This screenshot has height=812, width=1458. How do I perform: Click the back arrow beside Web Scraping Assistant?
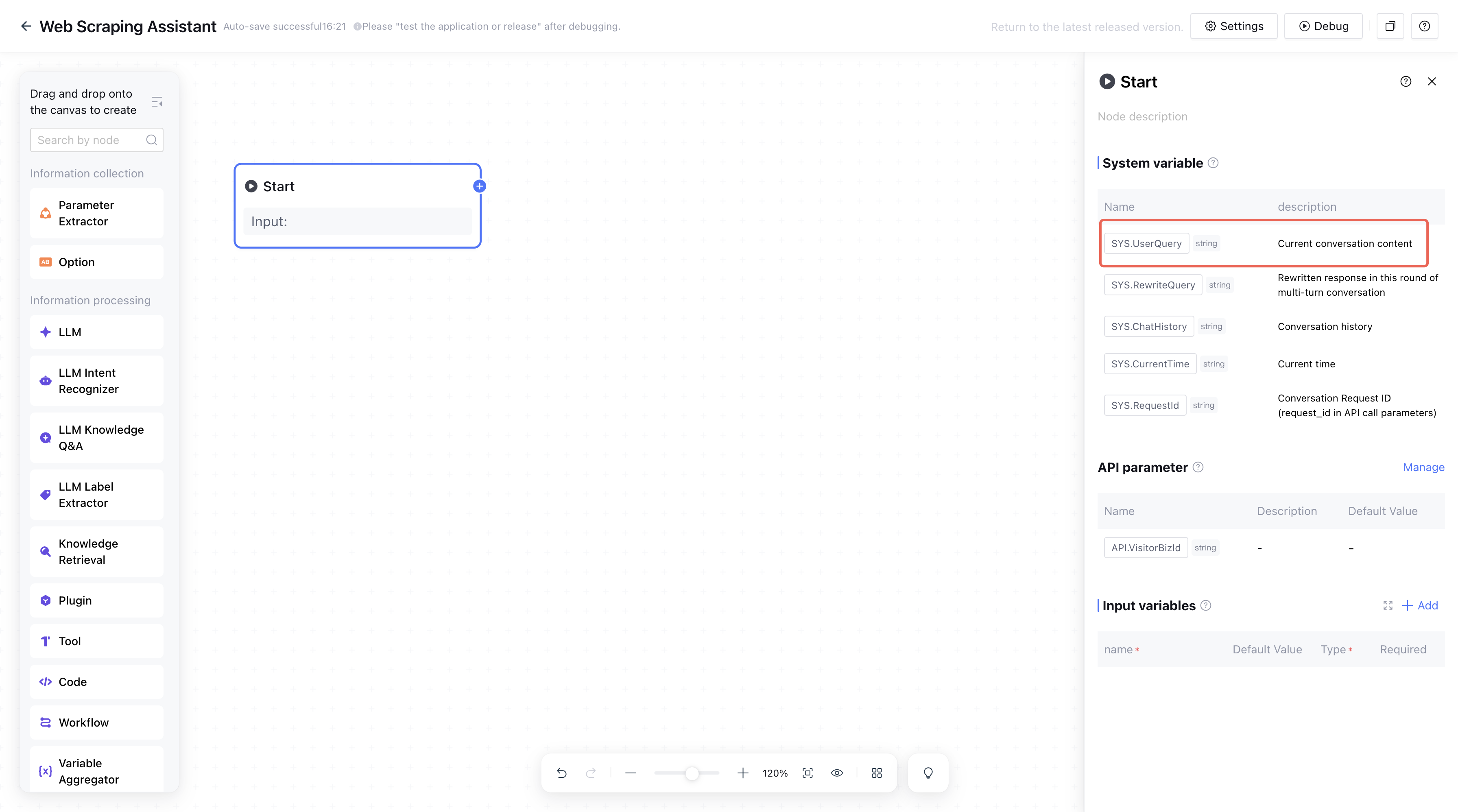(26, 26)
